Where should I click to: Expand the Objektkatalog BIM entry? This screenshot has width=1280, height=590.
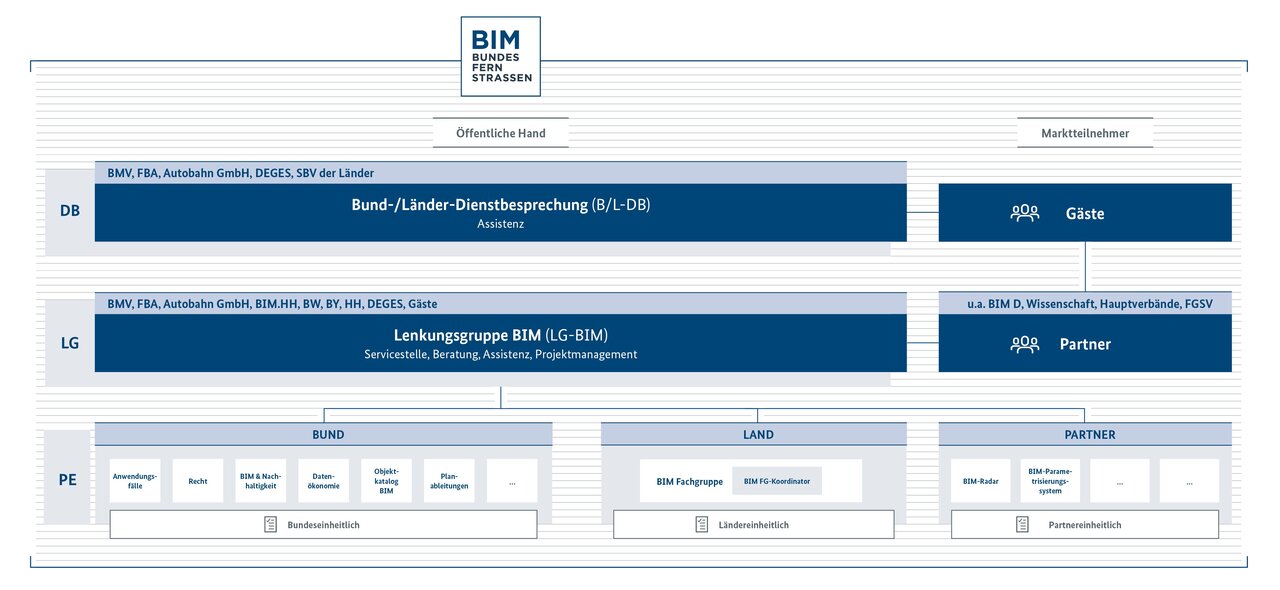click(386, 480)
